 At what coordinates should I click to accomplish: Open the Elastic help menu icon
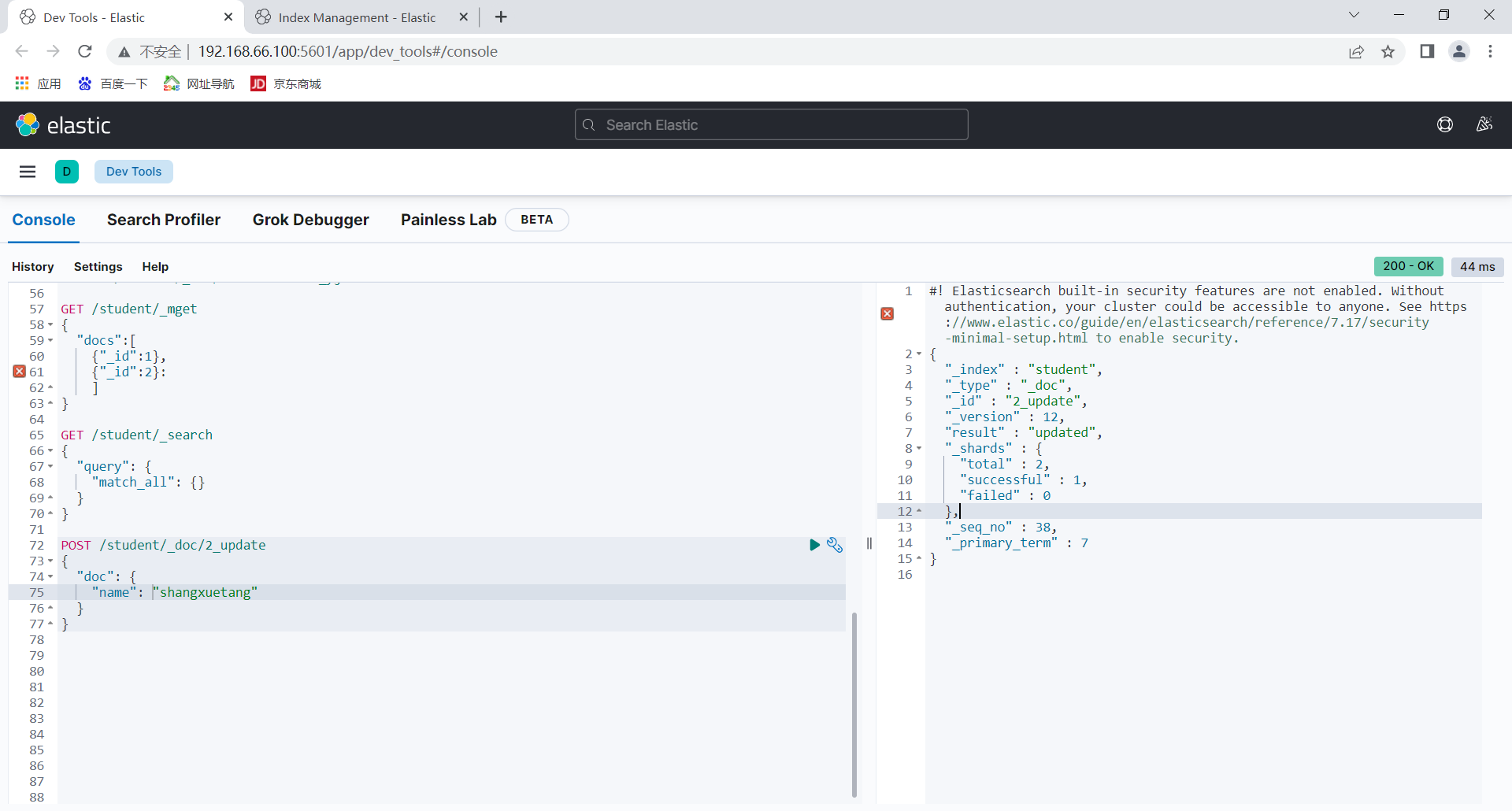point(1445,124)
